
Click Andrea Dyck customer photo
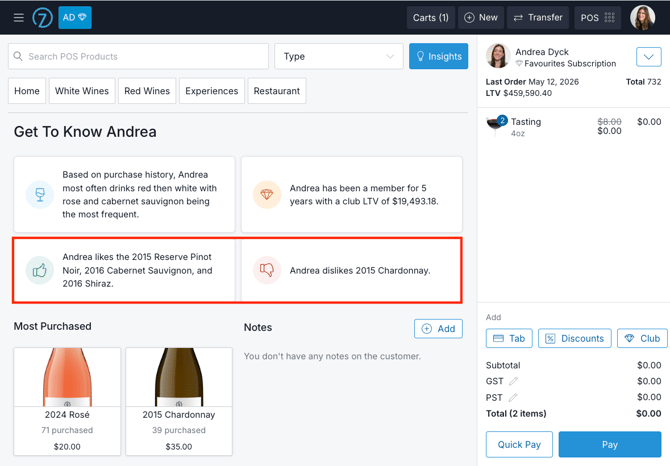(498, 56)
